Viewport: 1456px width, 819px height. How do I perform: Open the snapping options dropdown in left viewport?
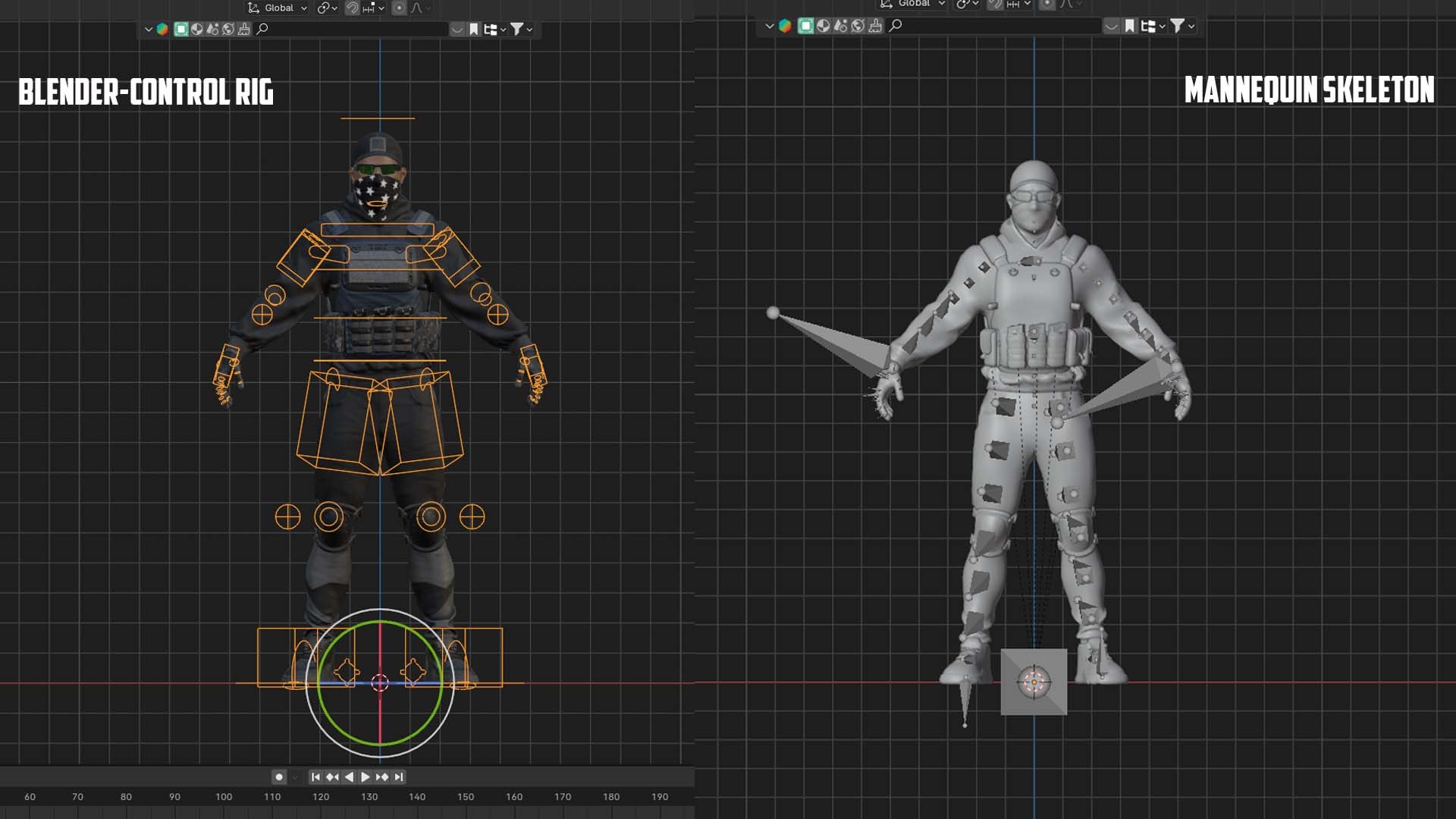(373, 8)
